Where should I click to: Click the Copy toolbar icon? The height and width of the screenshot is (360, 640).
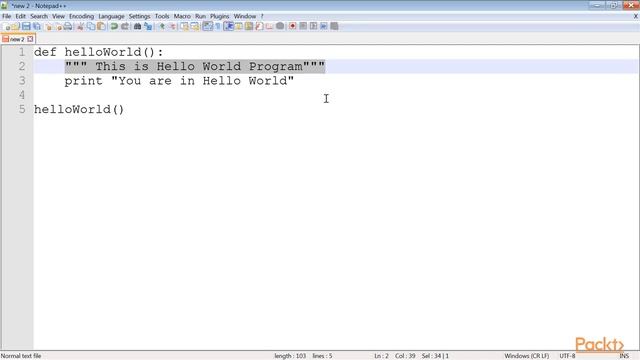[x=91, y=27]
